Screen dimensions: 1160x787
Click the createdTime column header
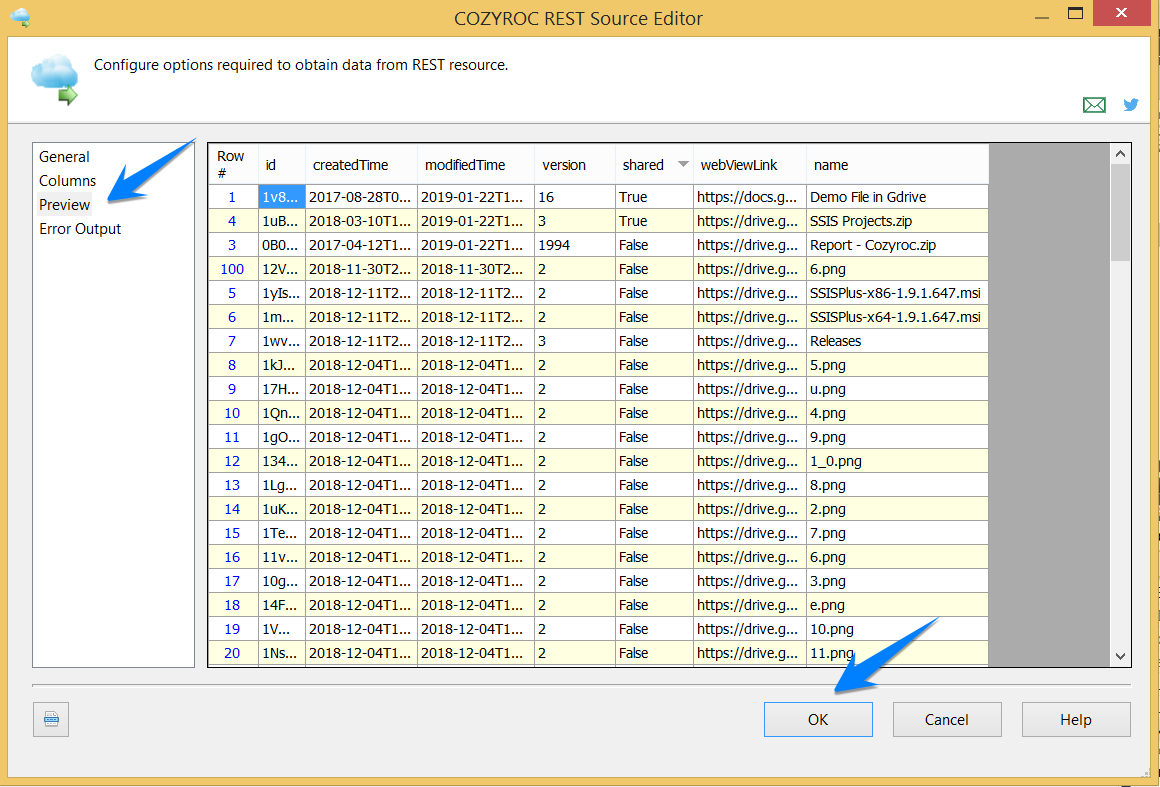(362, 165)
